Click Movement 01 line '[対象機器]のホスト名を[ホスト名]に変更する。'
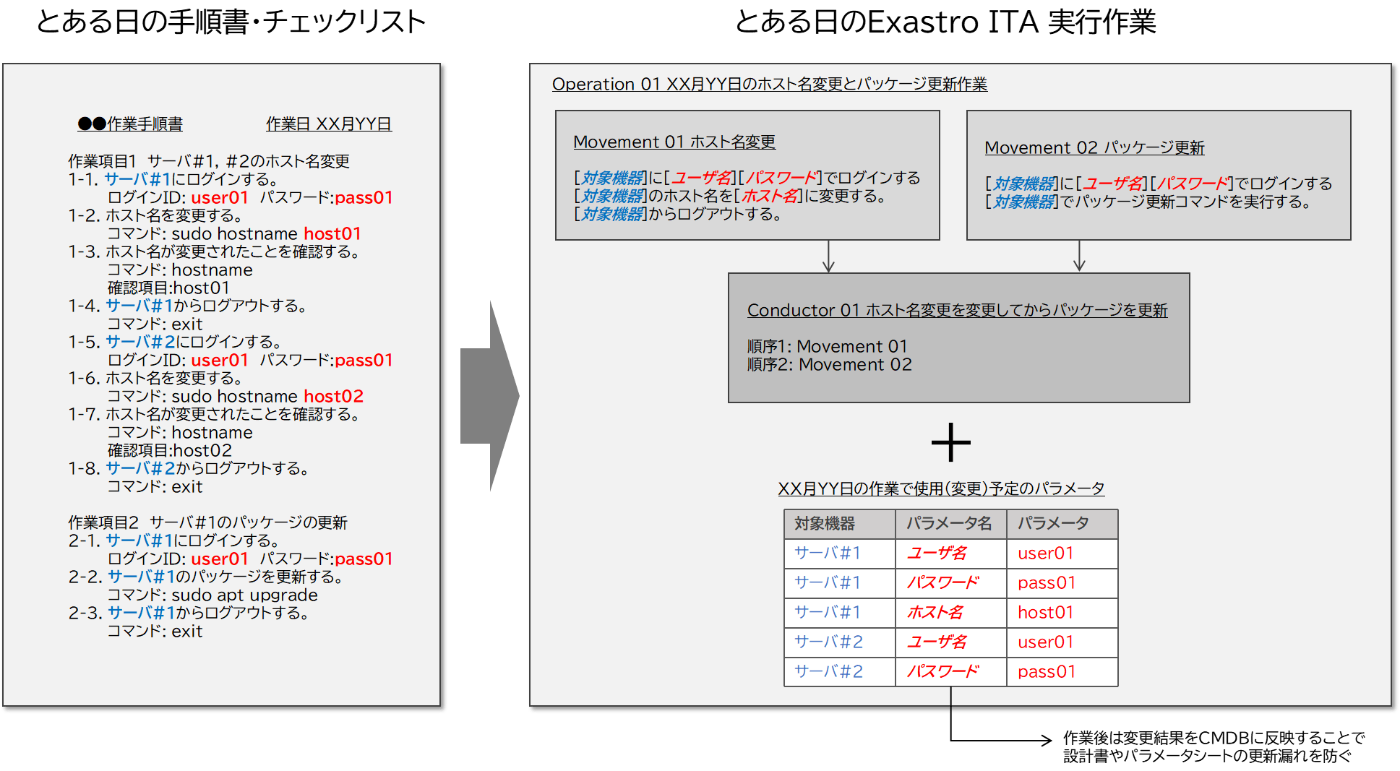This screenshot has width=1400, height=771. (x=731, y=196)
